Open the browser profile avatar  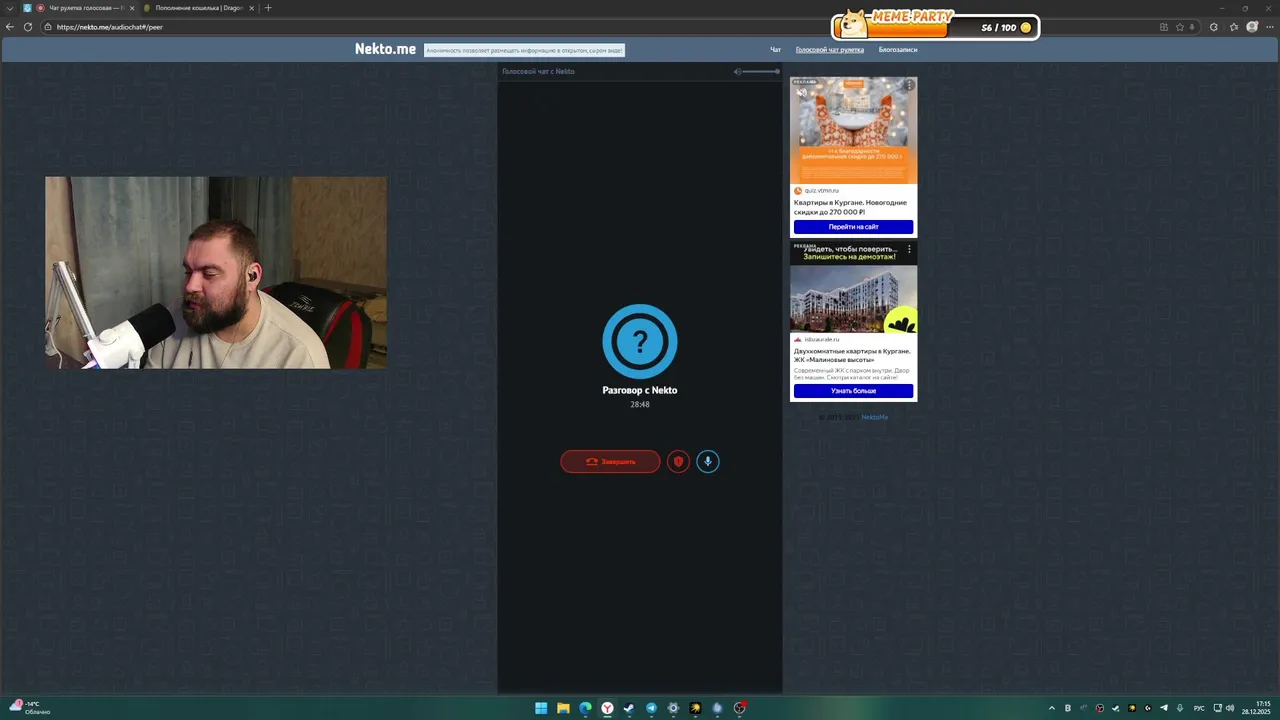point(1252,27)
